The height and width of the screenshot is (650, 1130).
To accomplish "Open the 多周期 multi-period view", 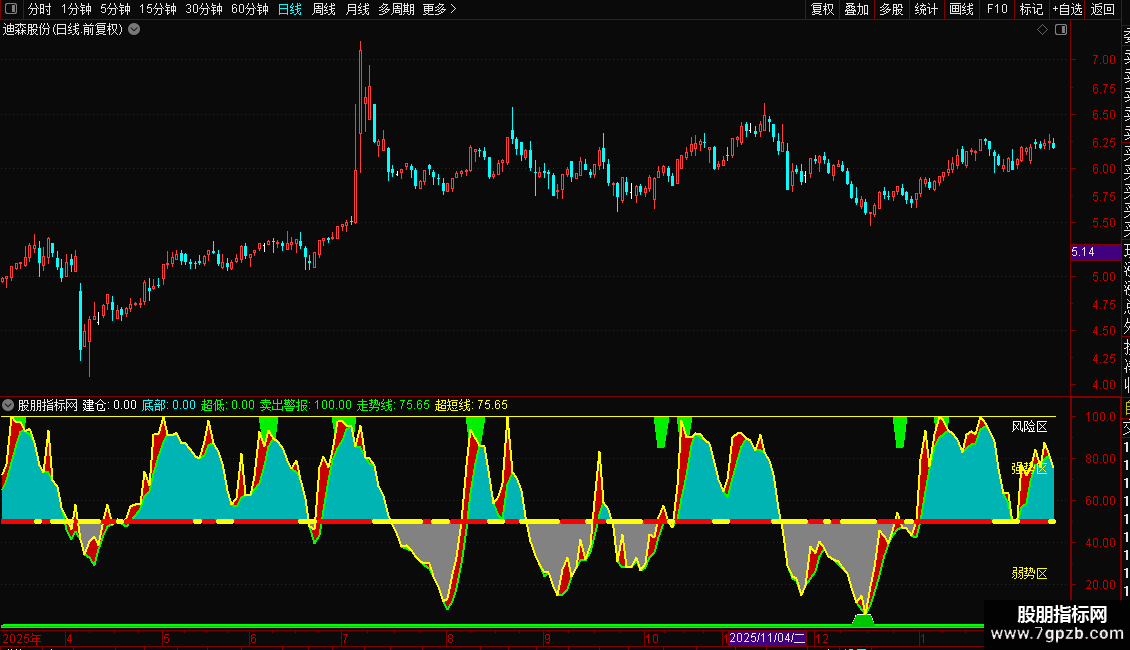I will (x=396, y=9).
